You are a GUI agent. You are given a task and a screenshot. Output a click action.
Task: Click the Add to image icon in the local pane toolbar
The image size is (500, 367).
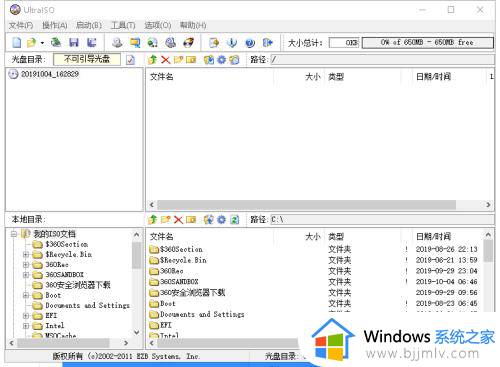209,220
